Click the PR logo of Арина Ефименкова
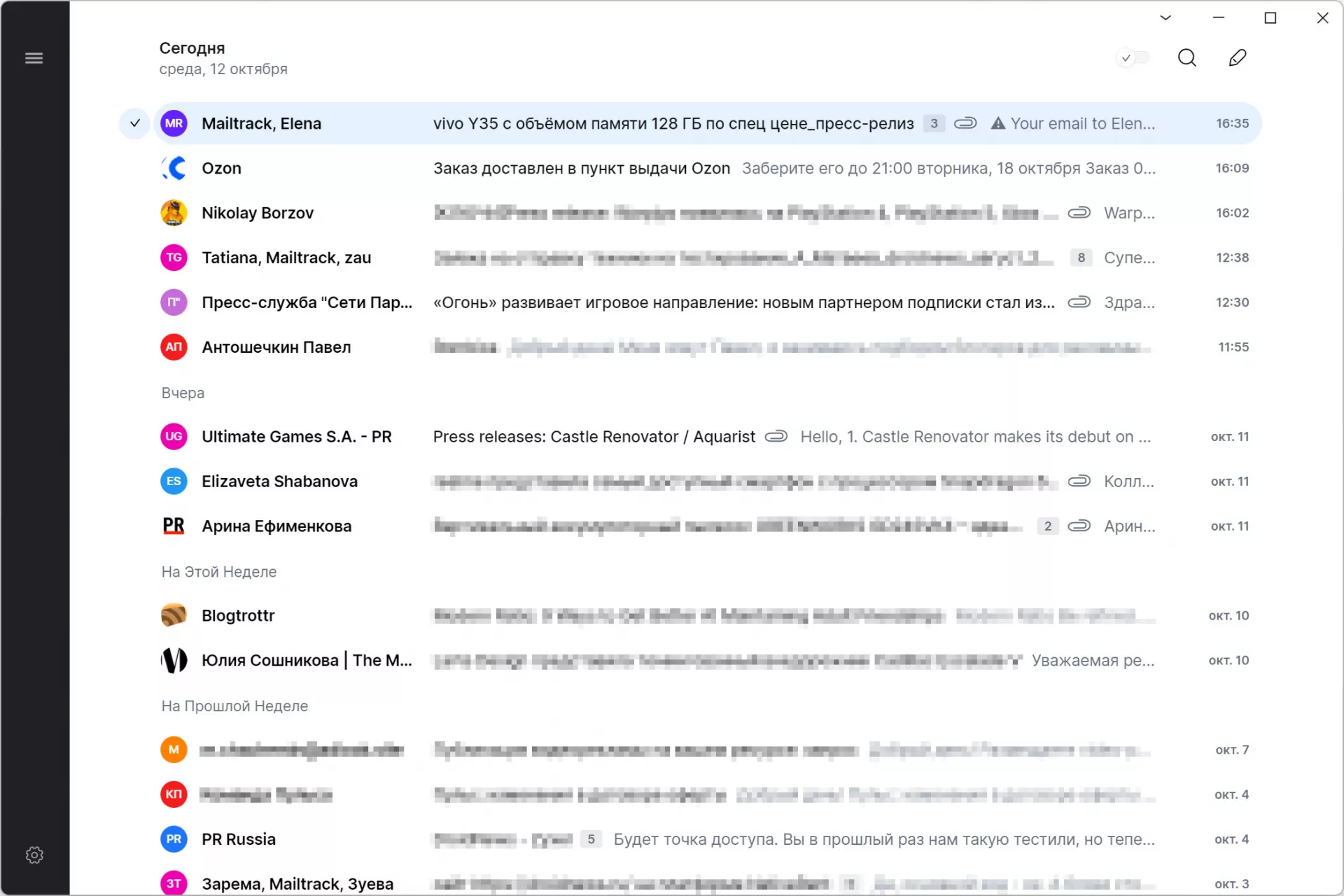1344x896 pixels. coord(174,526)
